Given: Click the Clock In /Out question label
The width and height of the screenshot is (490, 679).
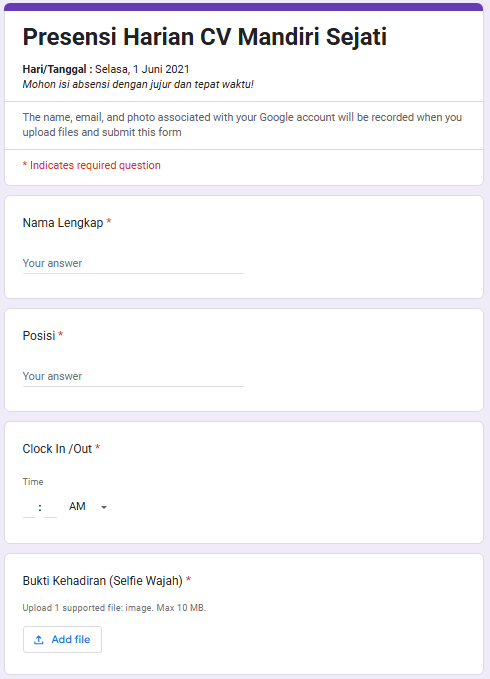Looking at the screenshot, I should point(57,449).
